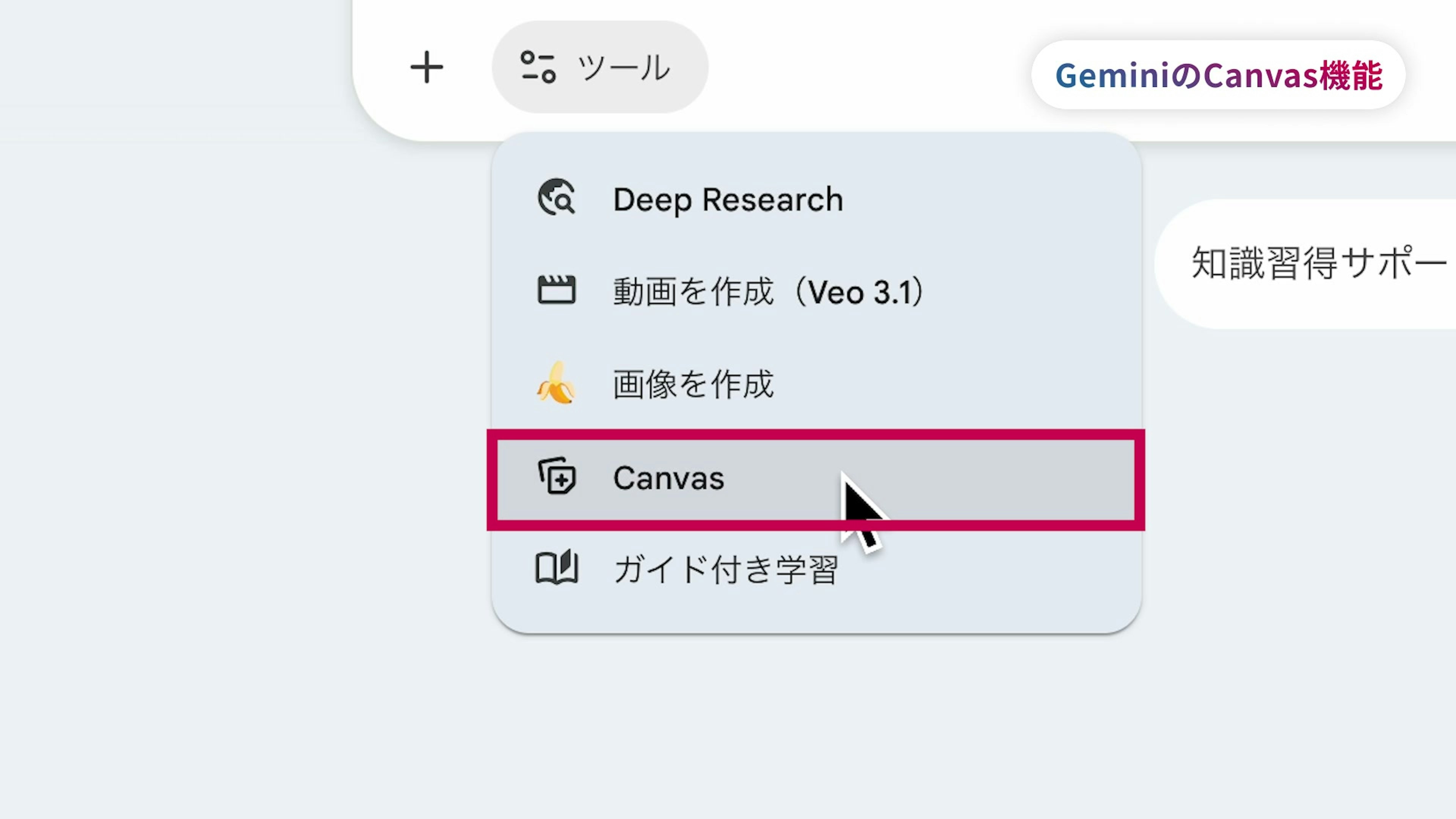Open Canvas from the tools menu

coord(668,478)
